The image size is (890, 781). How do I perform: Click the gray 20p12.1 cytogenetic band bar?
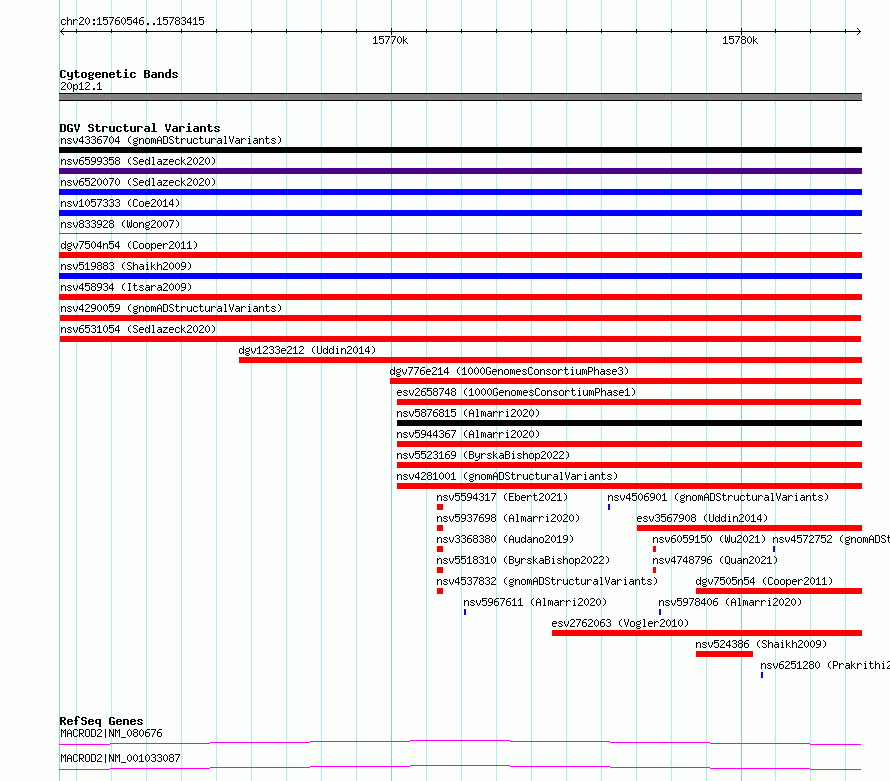click(460, 97)
